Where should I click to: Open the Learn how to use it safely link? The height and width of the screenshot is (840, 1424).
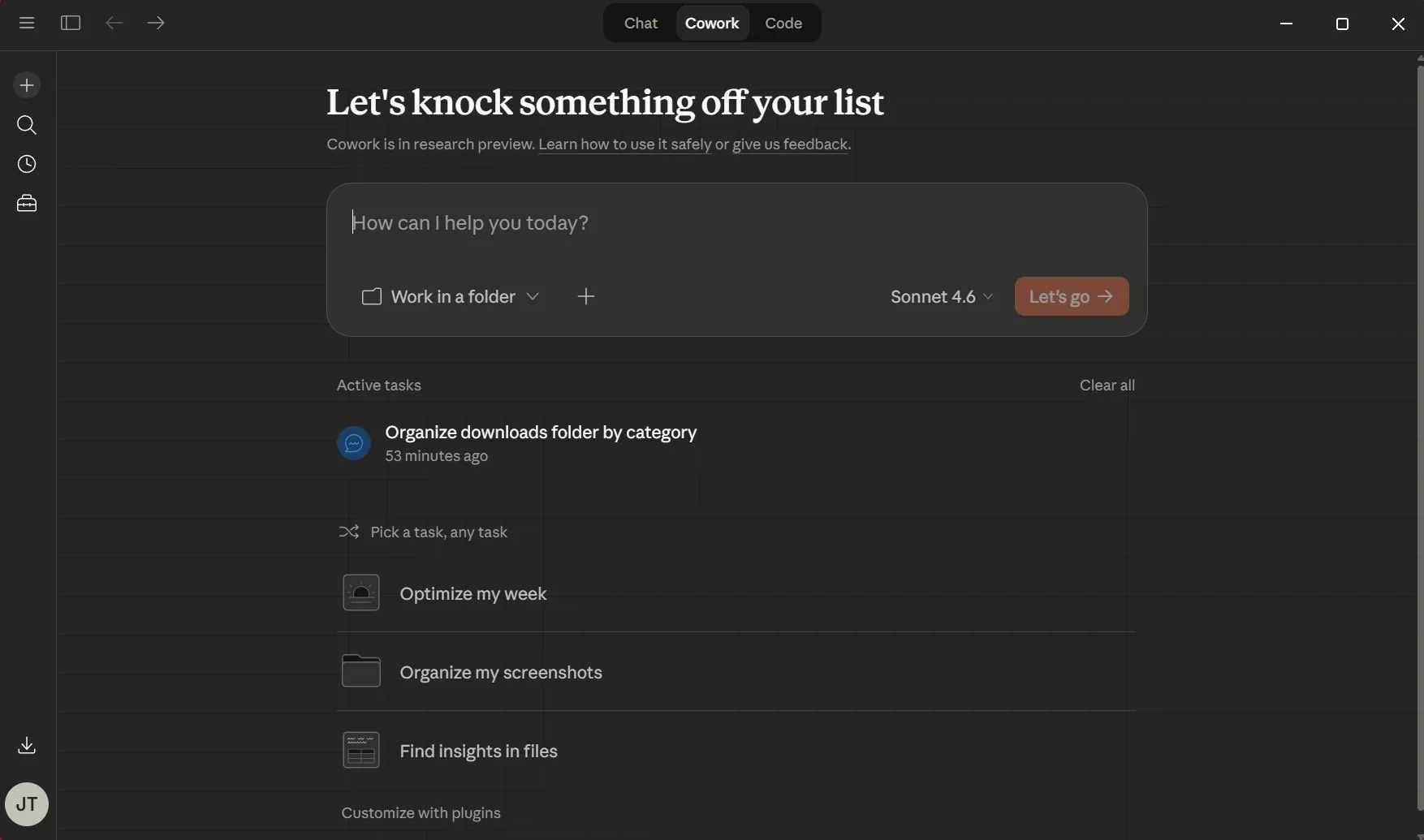point(624,144)
